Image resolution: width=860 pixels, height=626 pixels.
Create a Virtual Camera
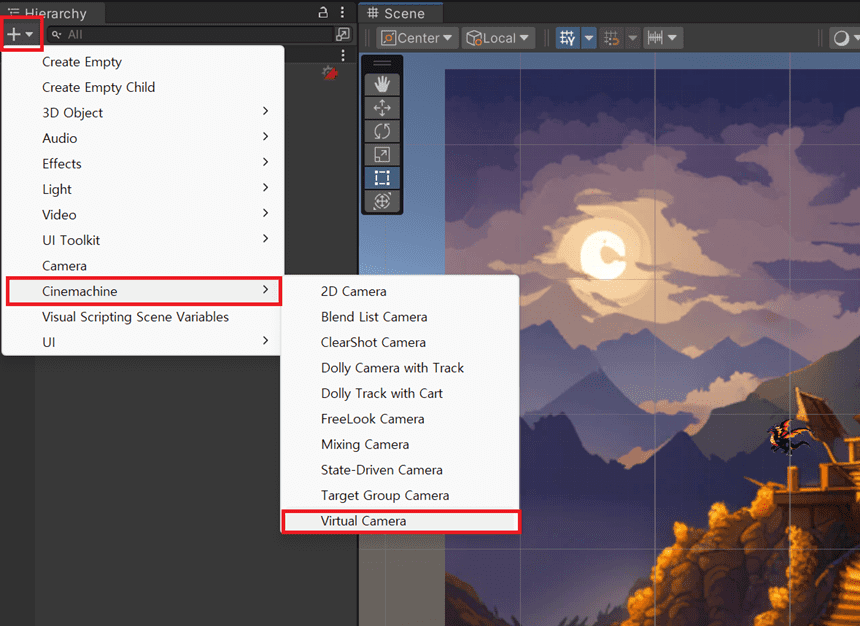pyautogui.click(x=400, y=521)
